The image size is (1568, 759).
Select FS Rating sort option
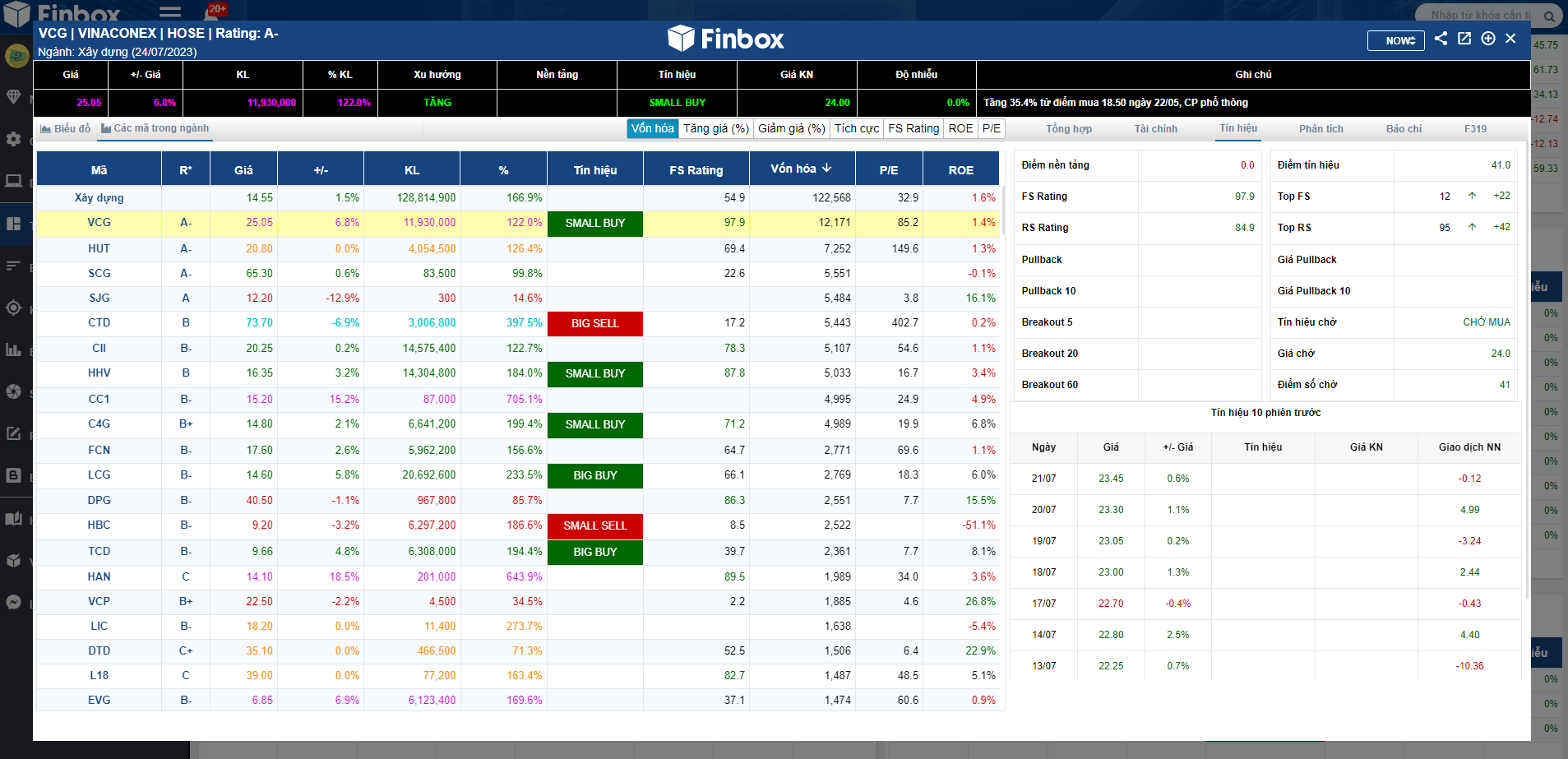pos(914,128)
